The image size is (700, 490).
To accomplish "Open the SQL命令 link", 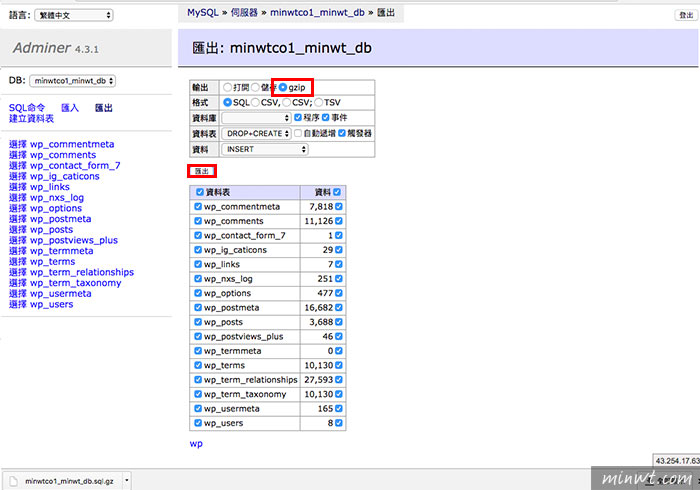I will click(27, 108).
